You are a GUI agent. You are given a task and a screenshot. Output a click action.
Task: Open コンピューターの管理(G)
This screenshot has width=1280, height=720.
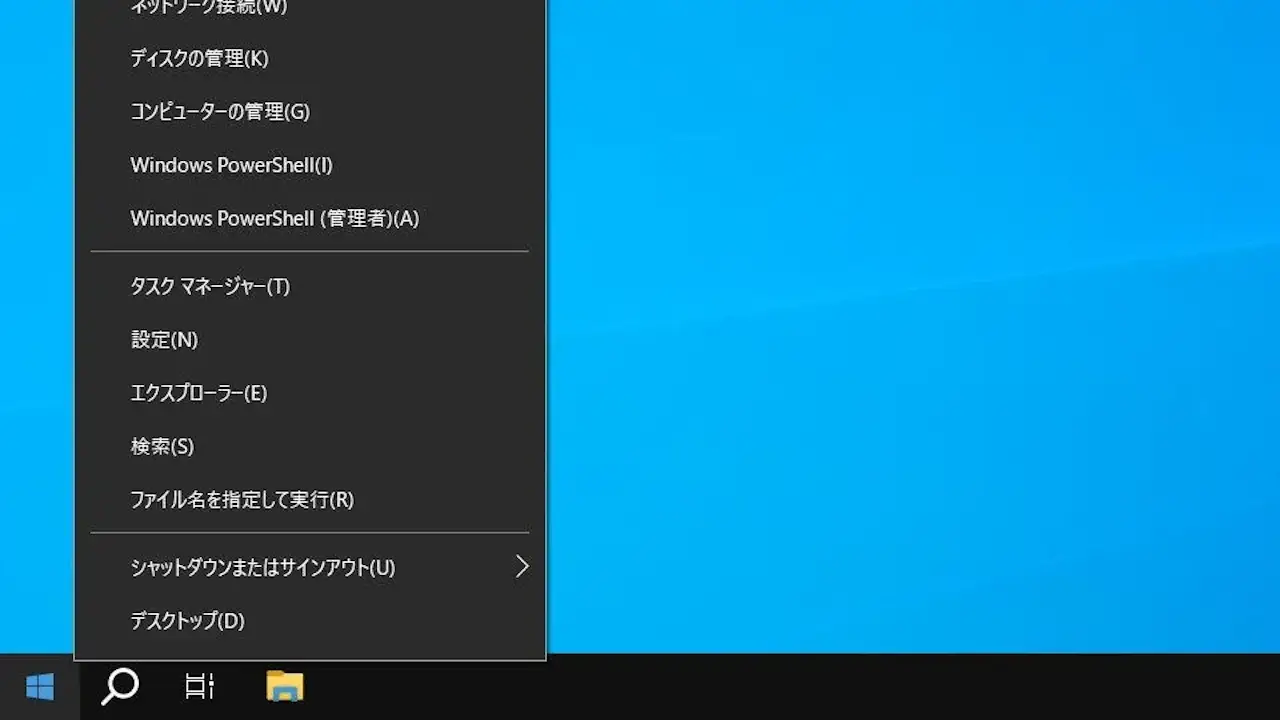[310, 111]
